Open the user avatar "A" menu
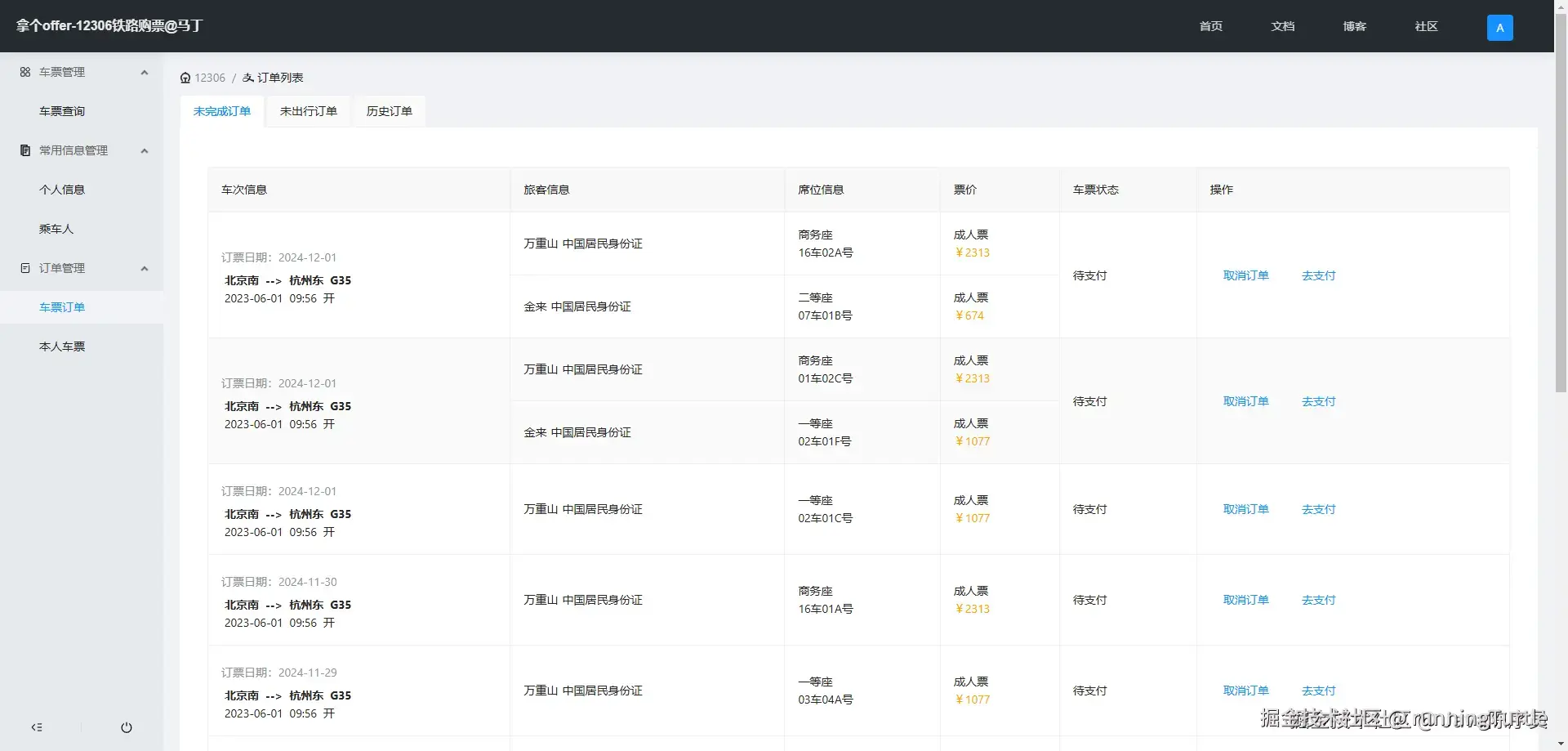This screenshot has height=751, width=1568. [x=1499, y=28]
